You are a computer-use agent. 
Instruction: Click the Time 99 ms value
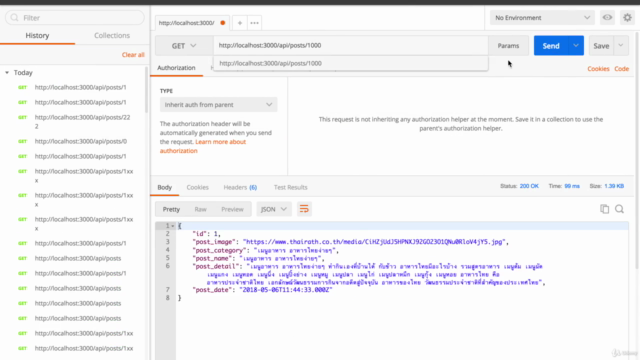pyautogui.click(x=572, y=186)
